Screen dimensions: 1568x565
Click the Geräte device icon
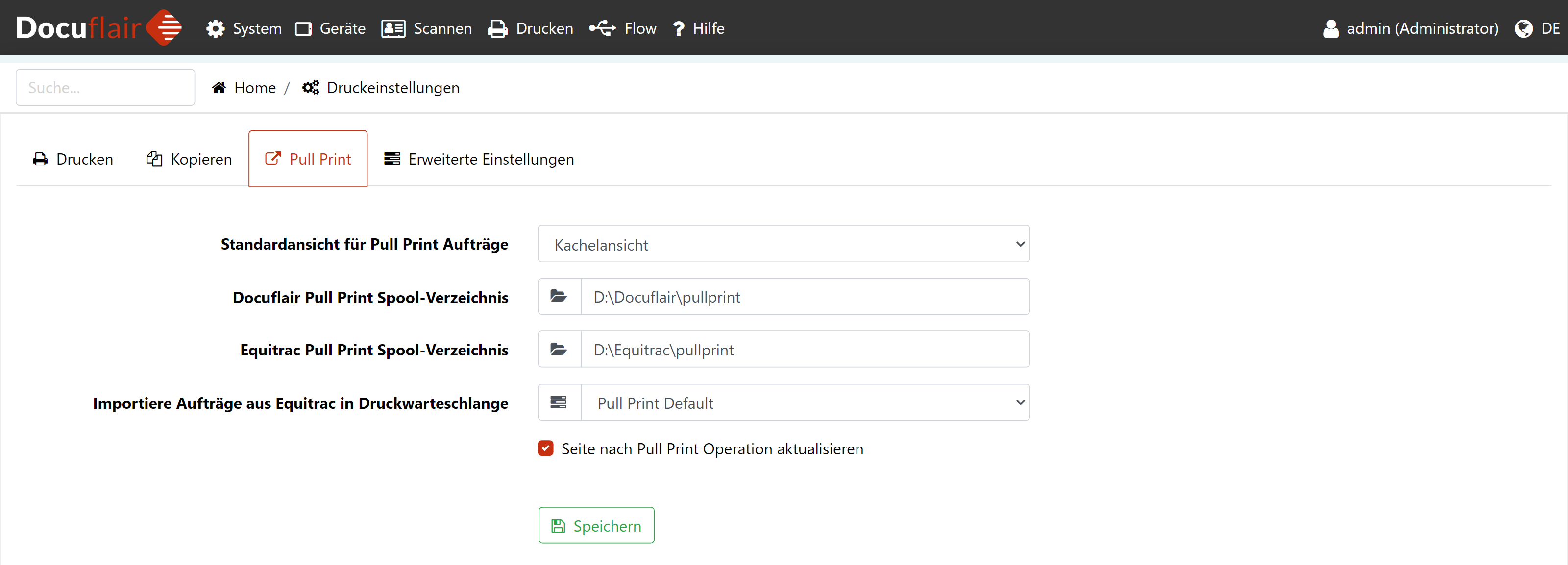pos(303,28)
